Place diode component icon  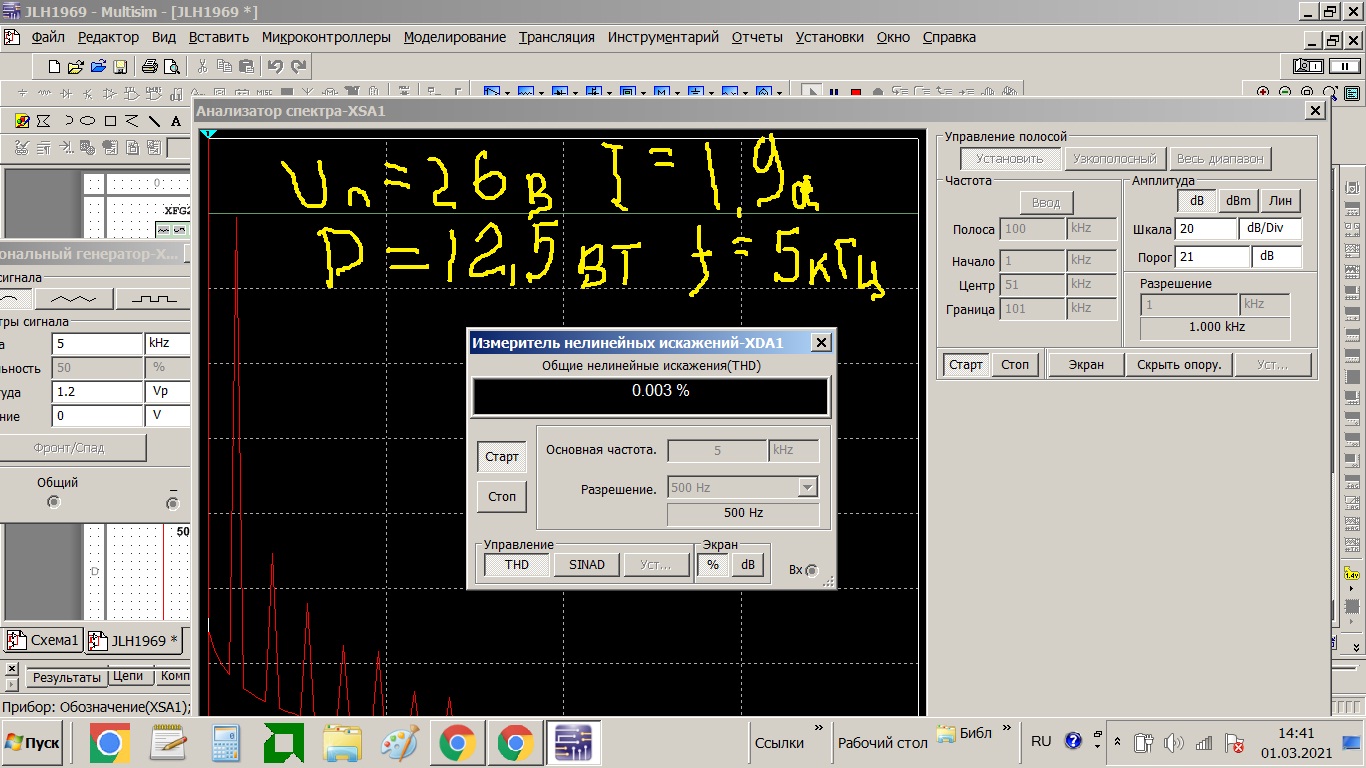[66, 94]
